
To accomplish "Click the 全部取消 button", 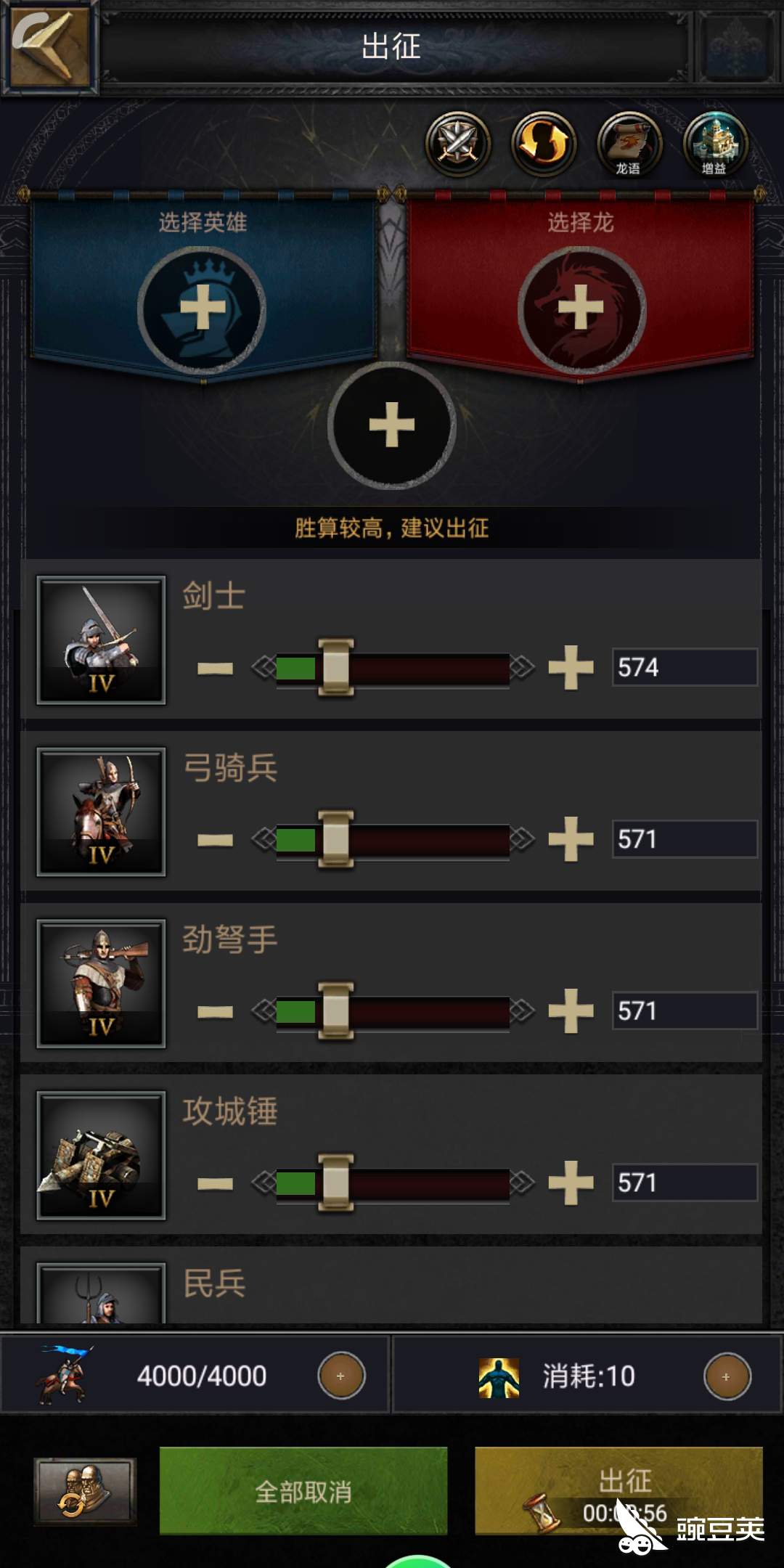I will [x=303, y=1491].
